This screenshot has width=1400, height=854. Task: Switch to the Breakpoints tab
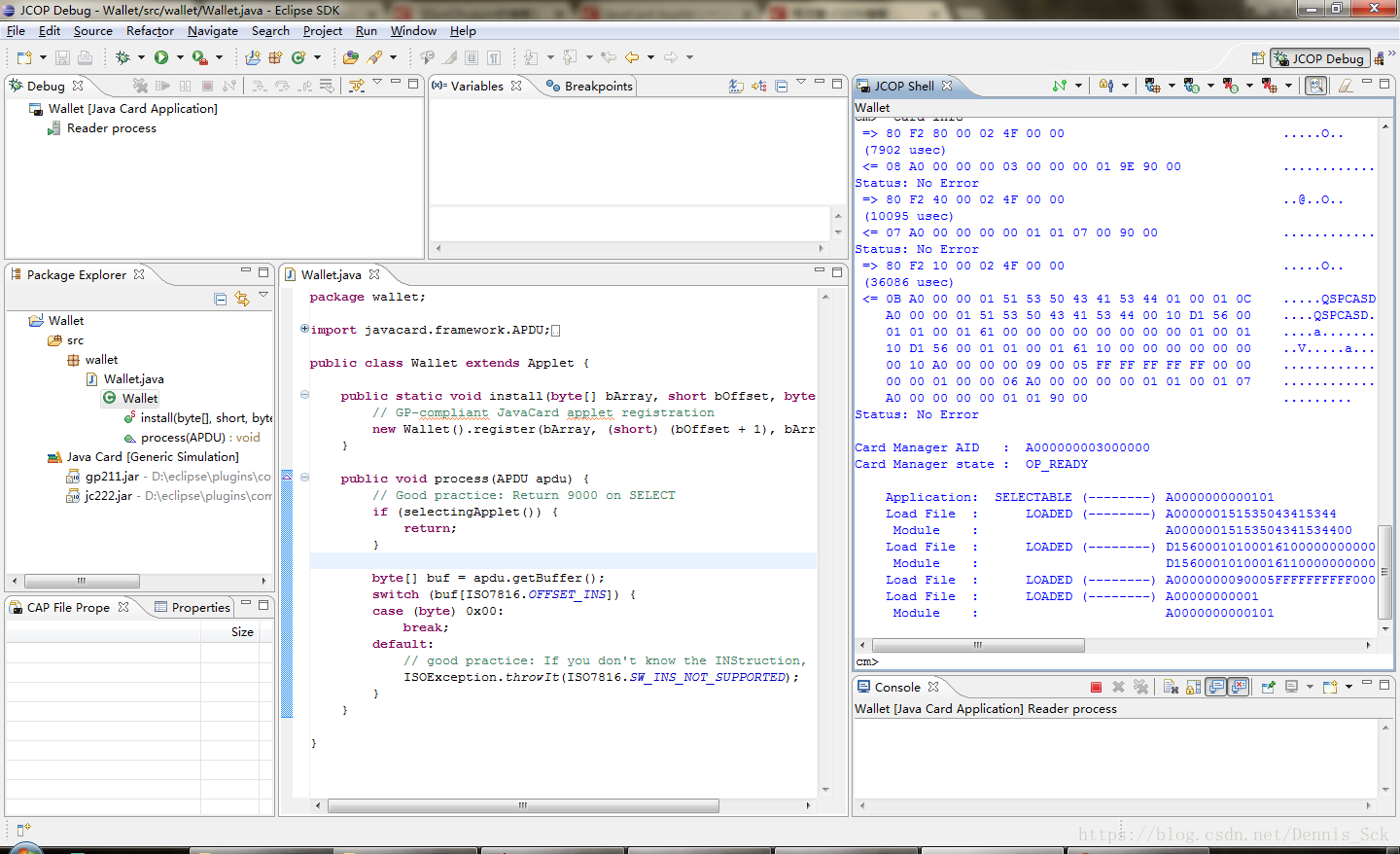click(x=589, y=86)
